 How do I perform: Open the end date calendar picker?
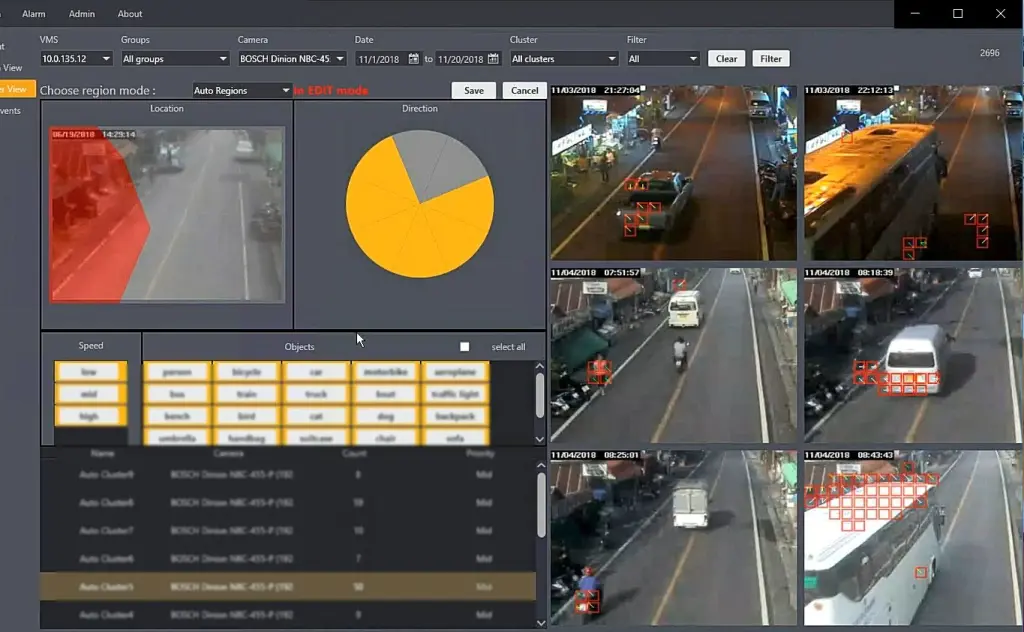[x=493, y=59]
